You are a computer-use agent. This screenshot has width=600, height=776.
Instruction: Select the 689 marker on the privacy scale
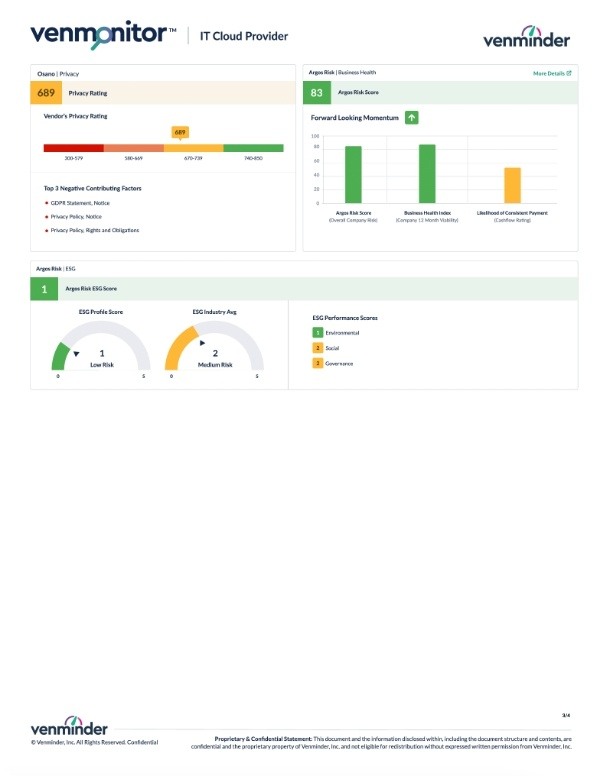180,133
